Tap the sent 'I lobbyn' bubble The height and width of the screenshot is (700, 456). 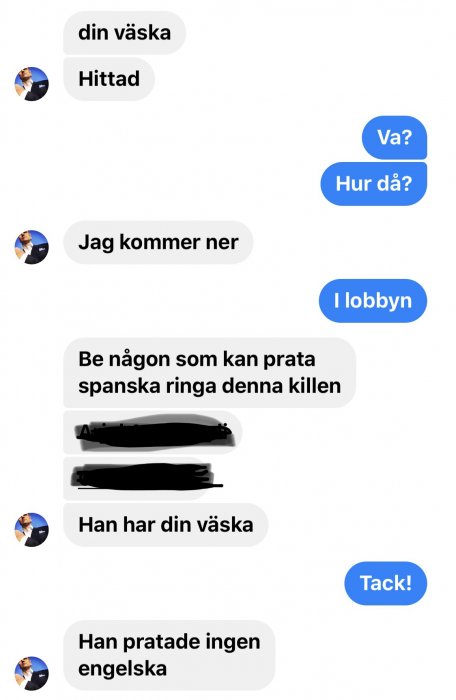click(373, 300)
